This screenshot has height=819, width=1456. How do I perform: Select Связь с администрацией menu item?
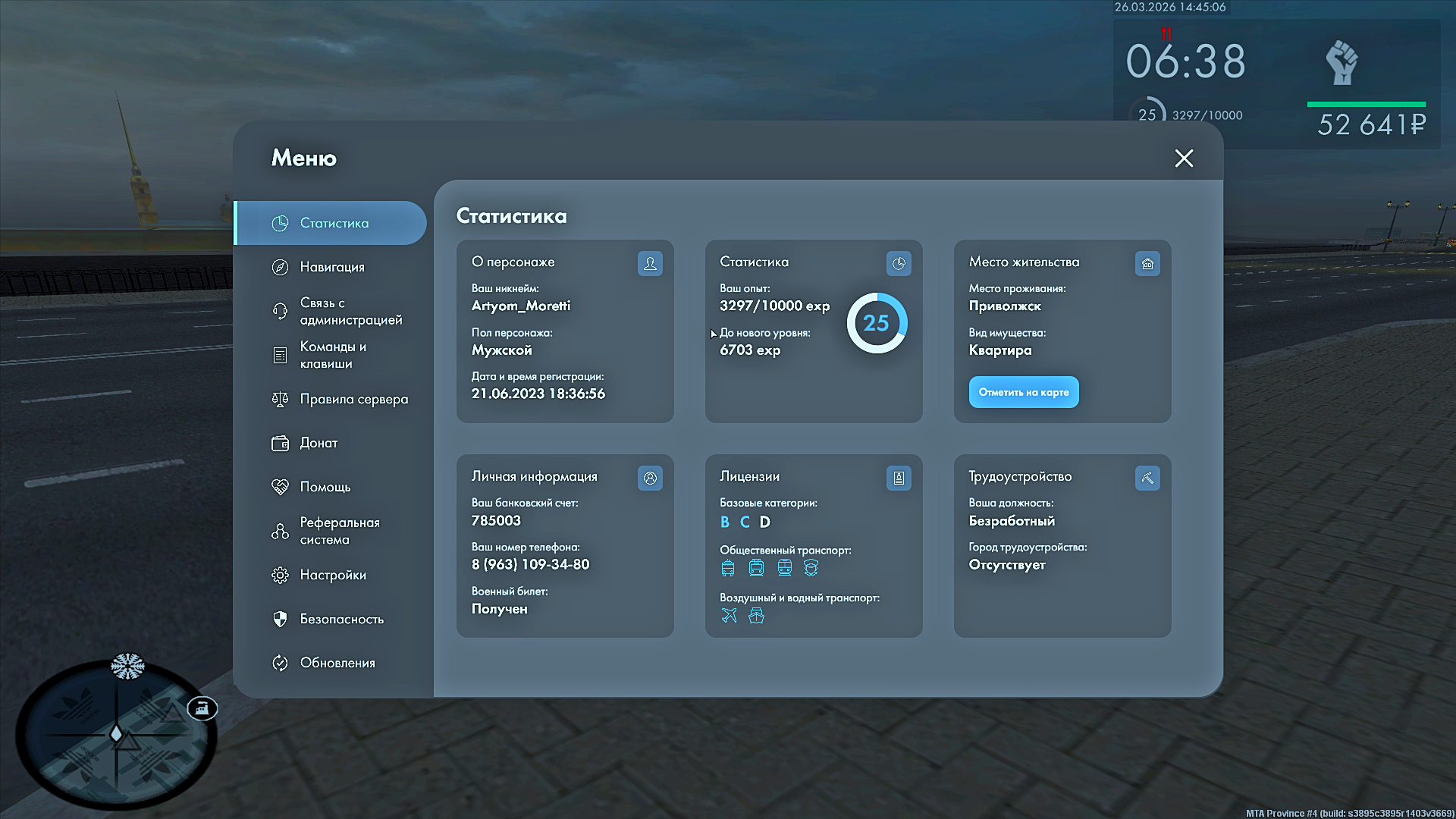pos(350,311)
